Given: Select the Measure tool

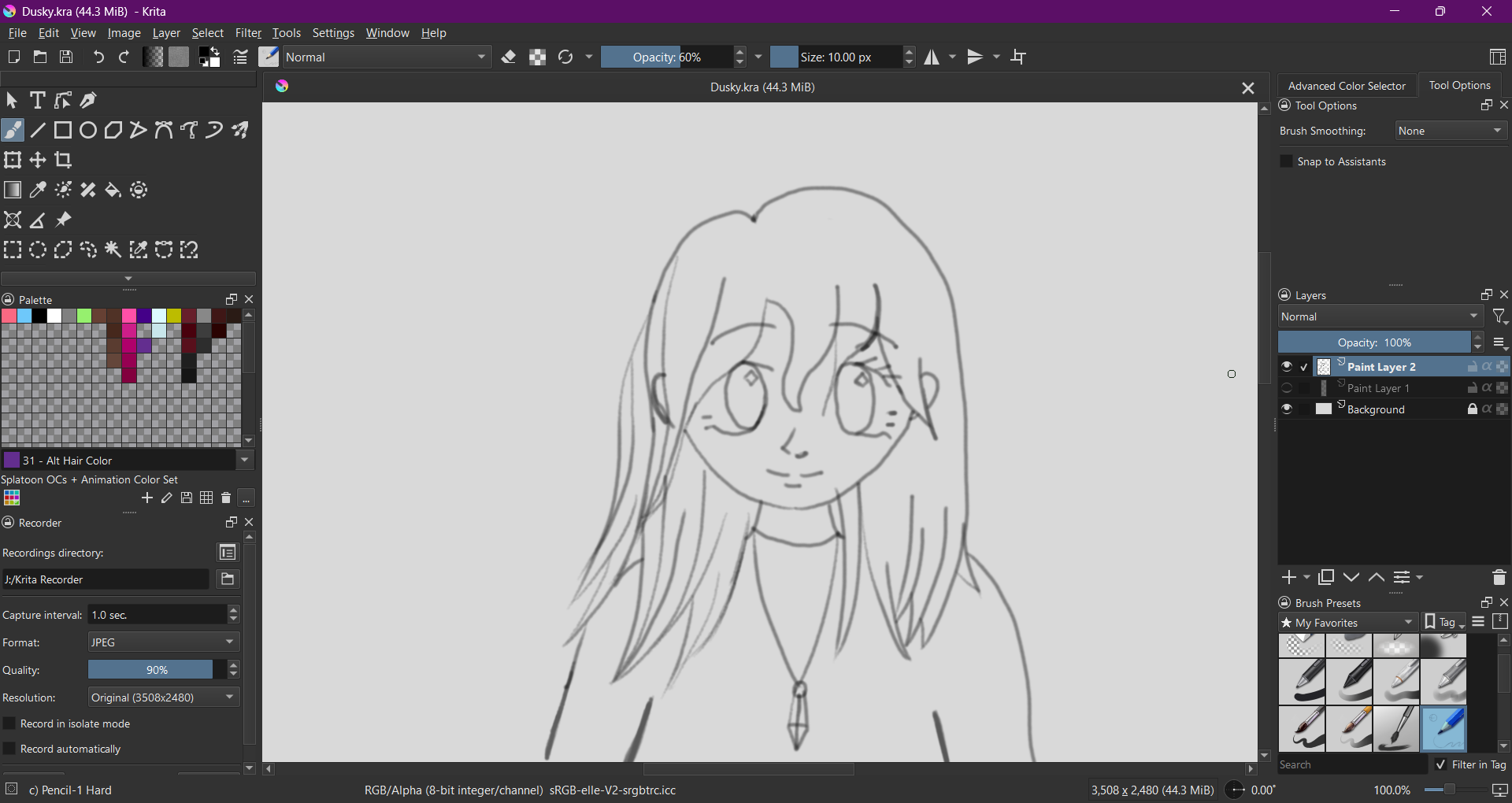Looking at the screenshot, I should (x=38, y=220).
